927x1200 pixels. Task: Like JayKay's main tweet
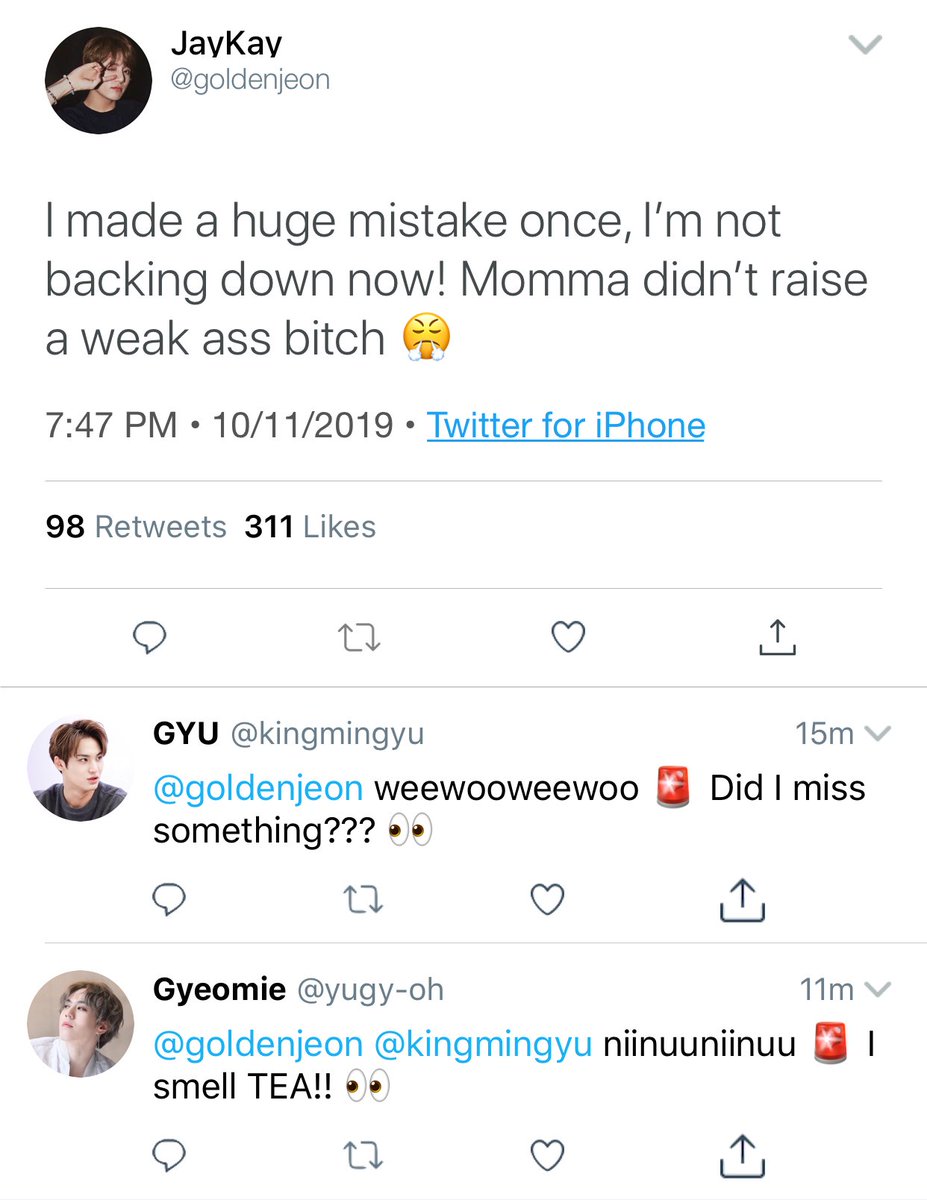tap(568, 637)
